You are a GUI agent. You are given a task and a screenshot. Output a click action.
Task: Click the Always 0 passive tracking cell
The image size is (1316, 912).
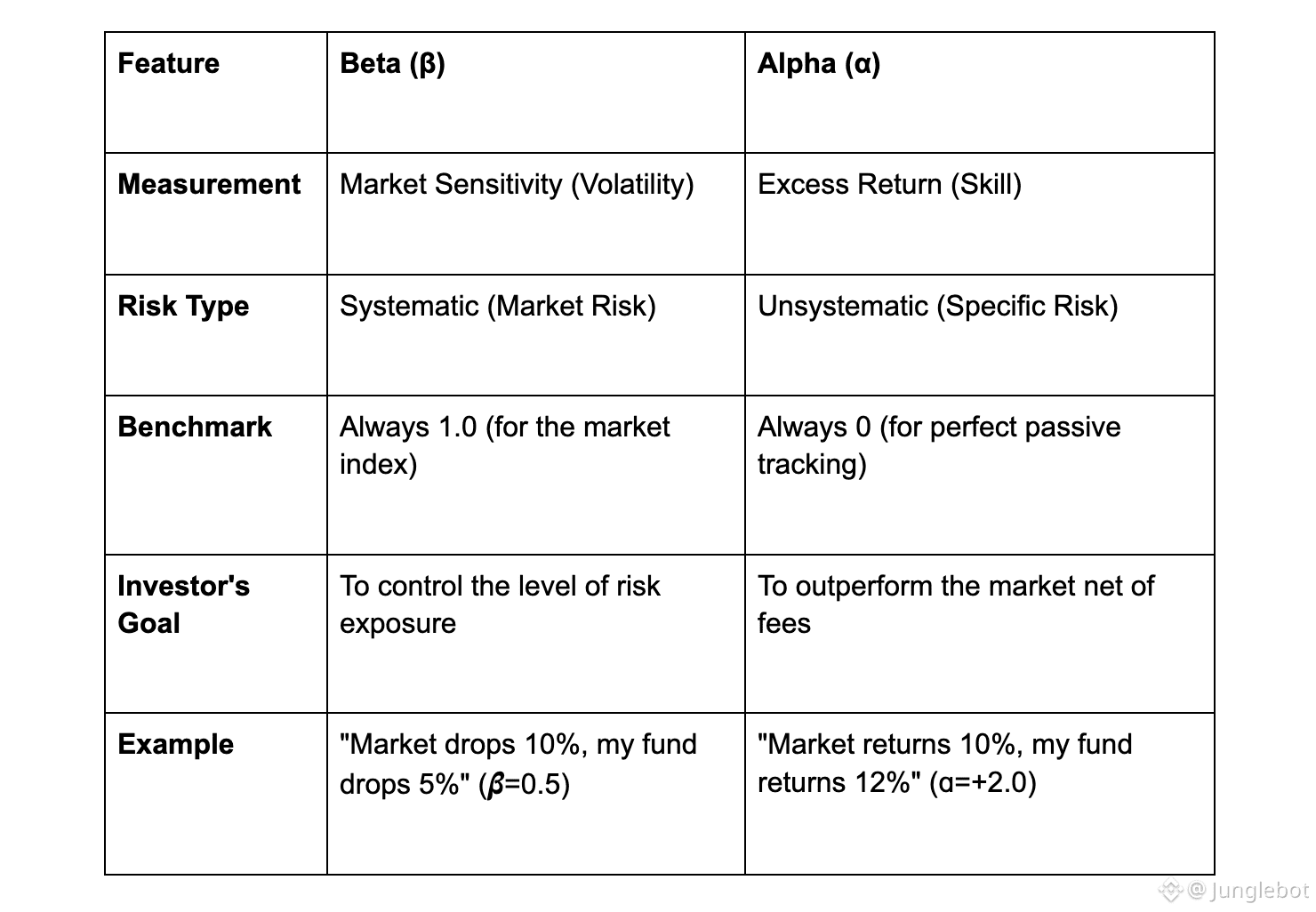(938, 445)
